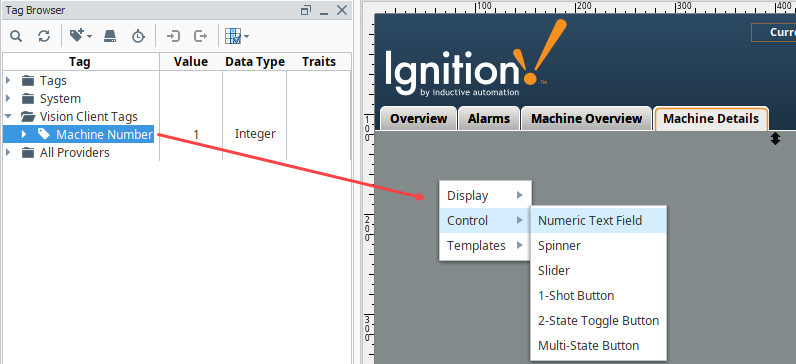796x364 pixels.
Task: Select the Tags tree item
Action: 53,81
